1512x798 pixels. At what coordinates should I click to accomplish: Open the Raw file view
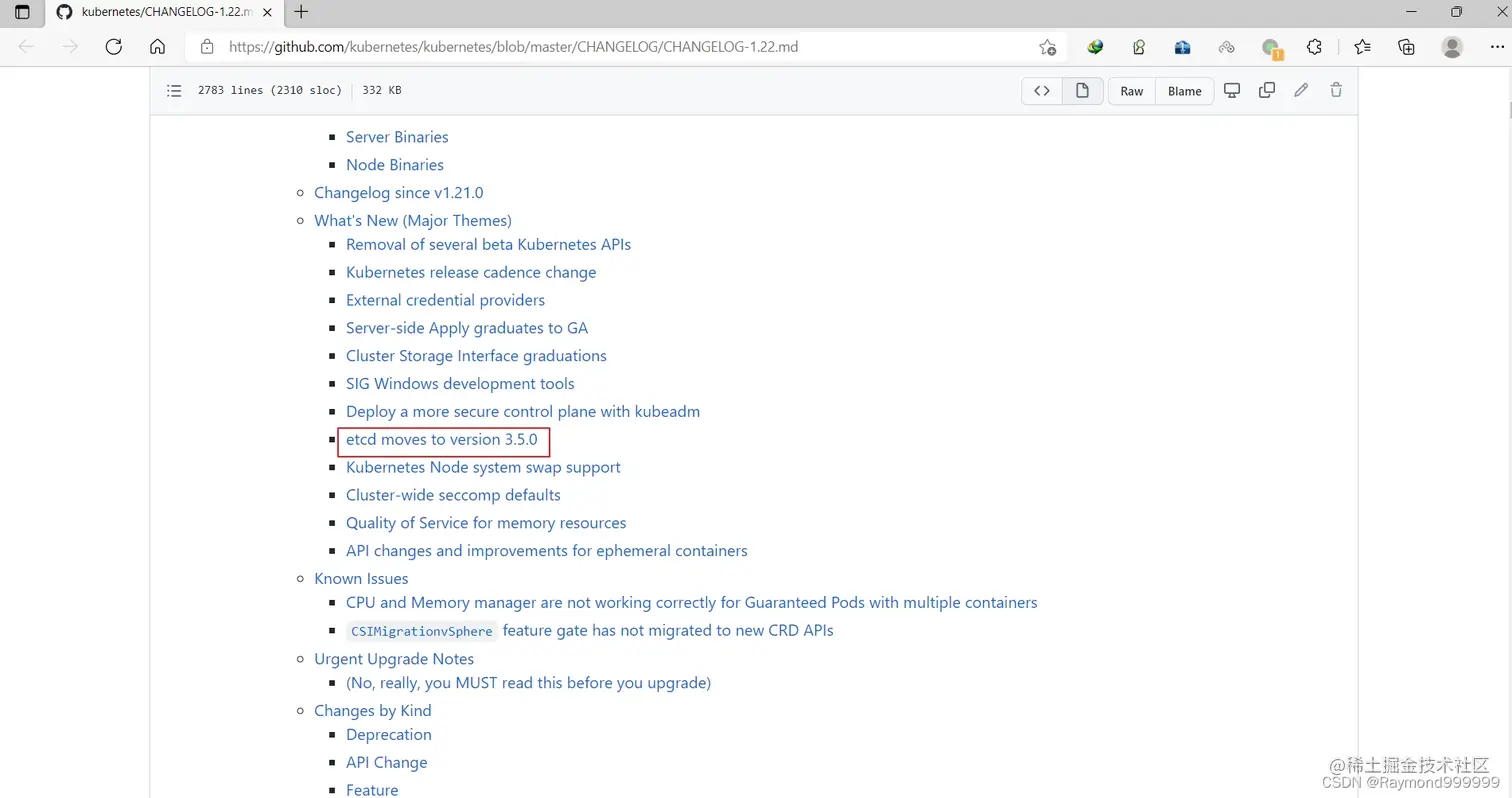(x=1132, y=91)
